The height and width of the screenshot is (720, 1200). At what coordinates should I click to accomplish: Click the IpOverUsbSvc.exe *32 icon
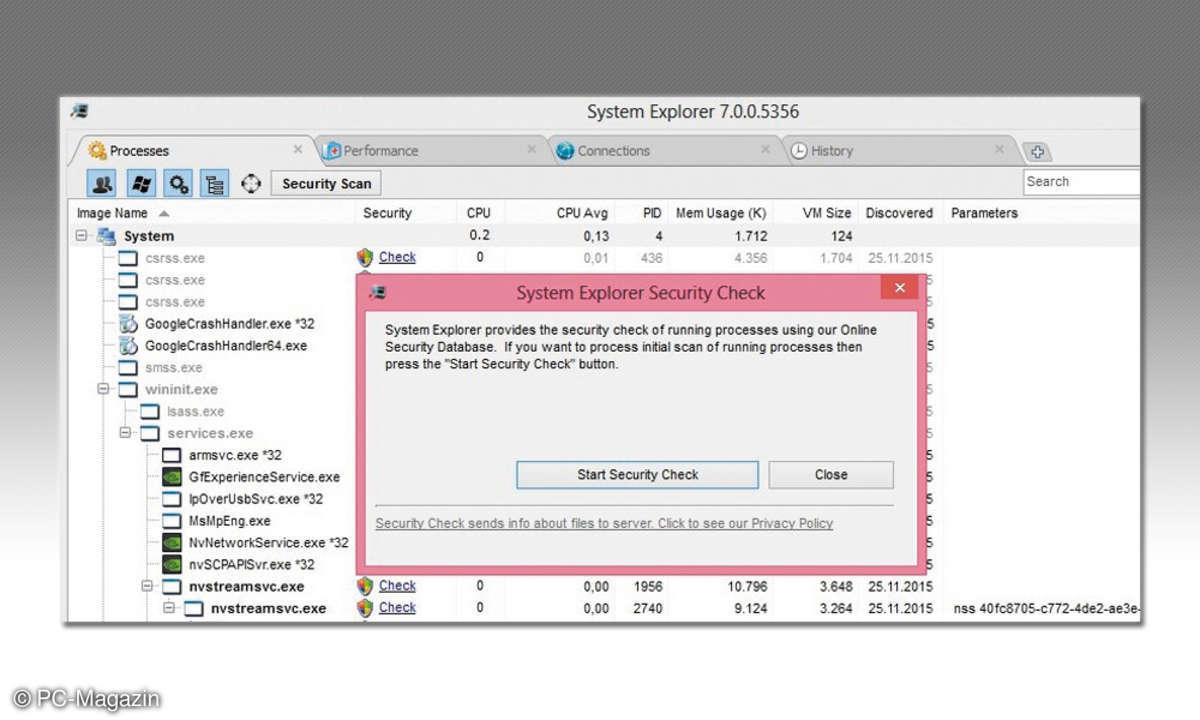pos(172,499)
